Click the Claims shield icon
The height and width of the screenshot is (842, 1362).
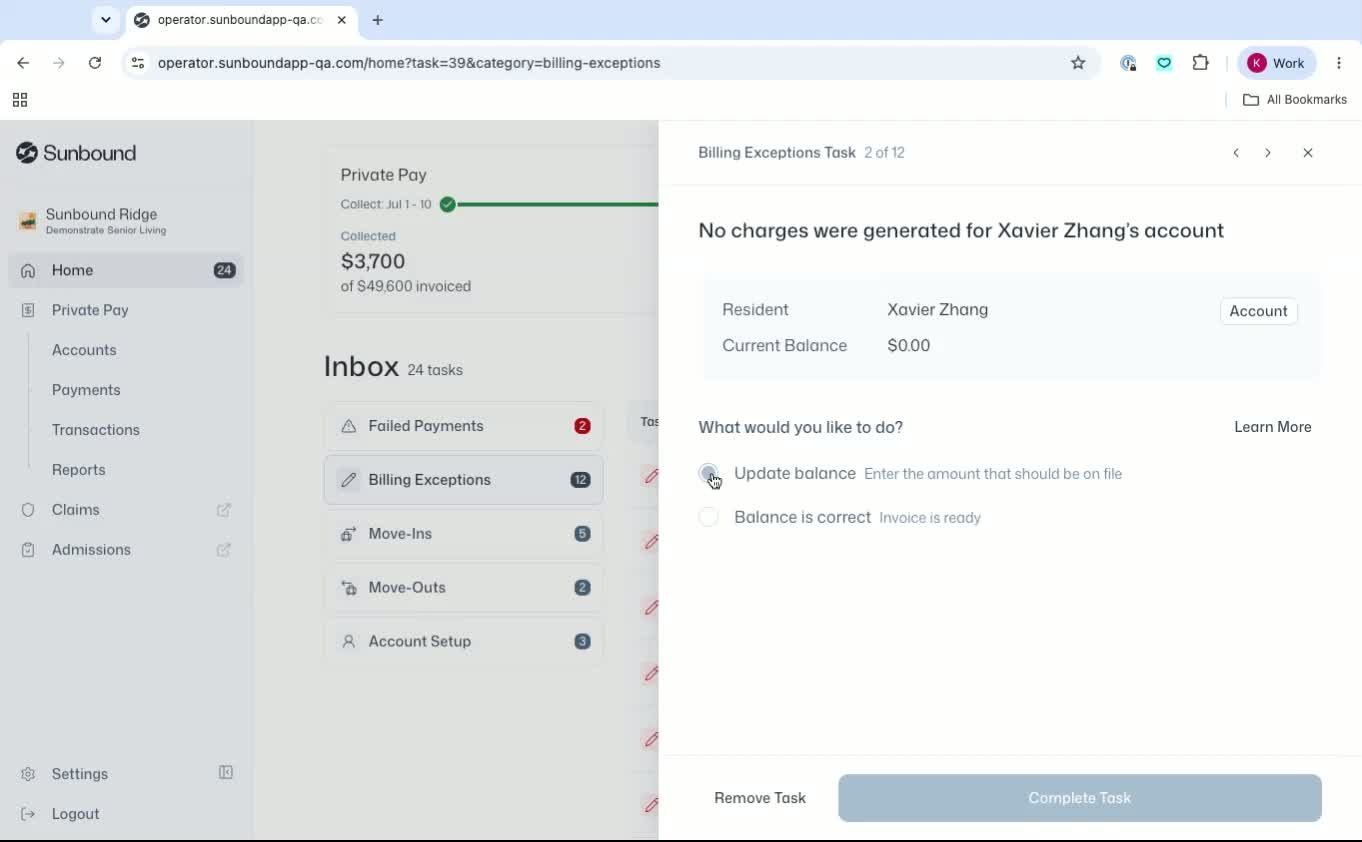tap(28, 510)
